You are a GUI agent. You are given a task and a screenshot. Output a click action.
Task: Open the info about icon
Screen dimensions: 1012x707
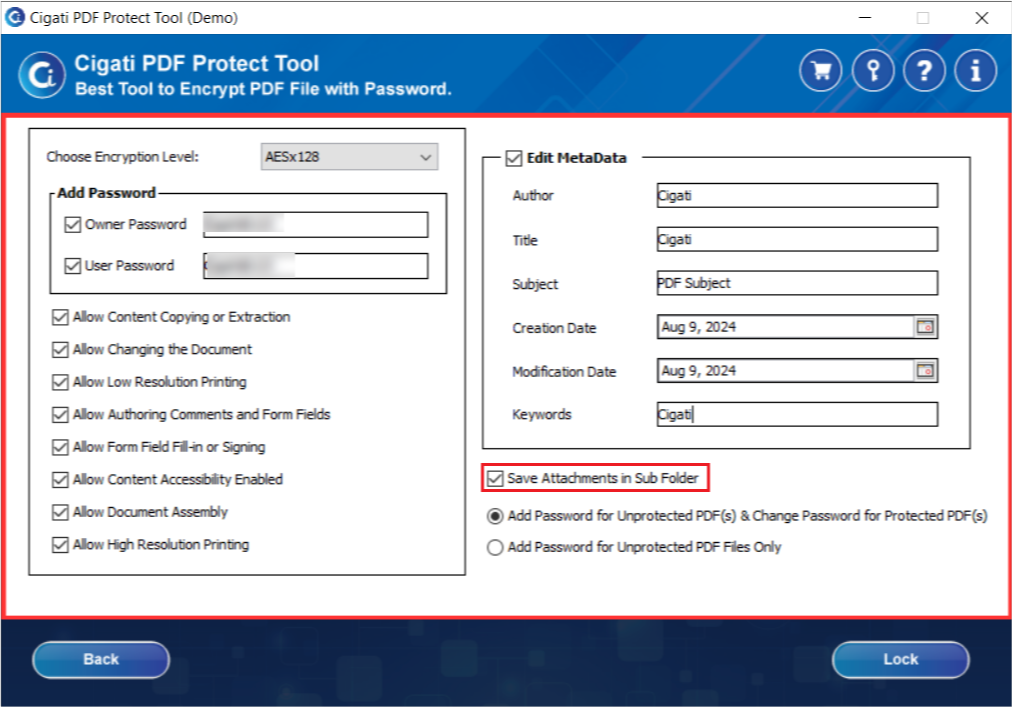click(975, 70)
